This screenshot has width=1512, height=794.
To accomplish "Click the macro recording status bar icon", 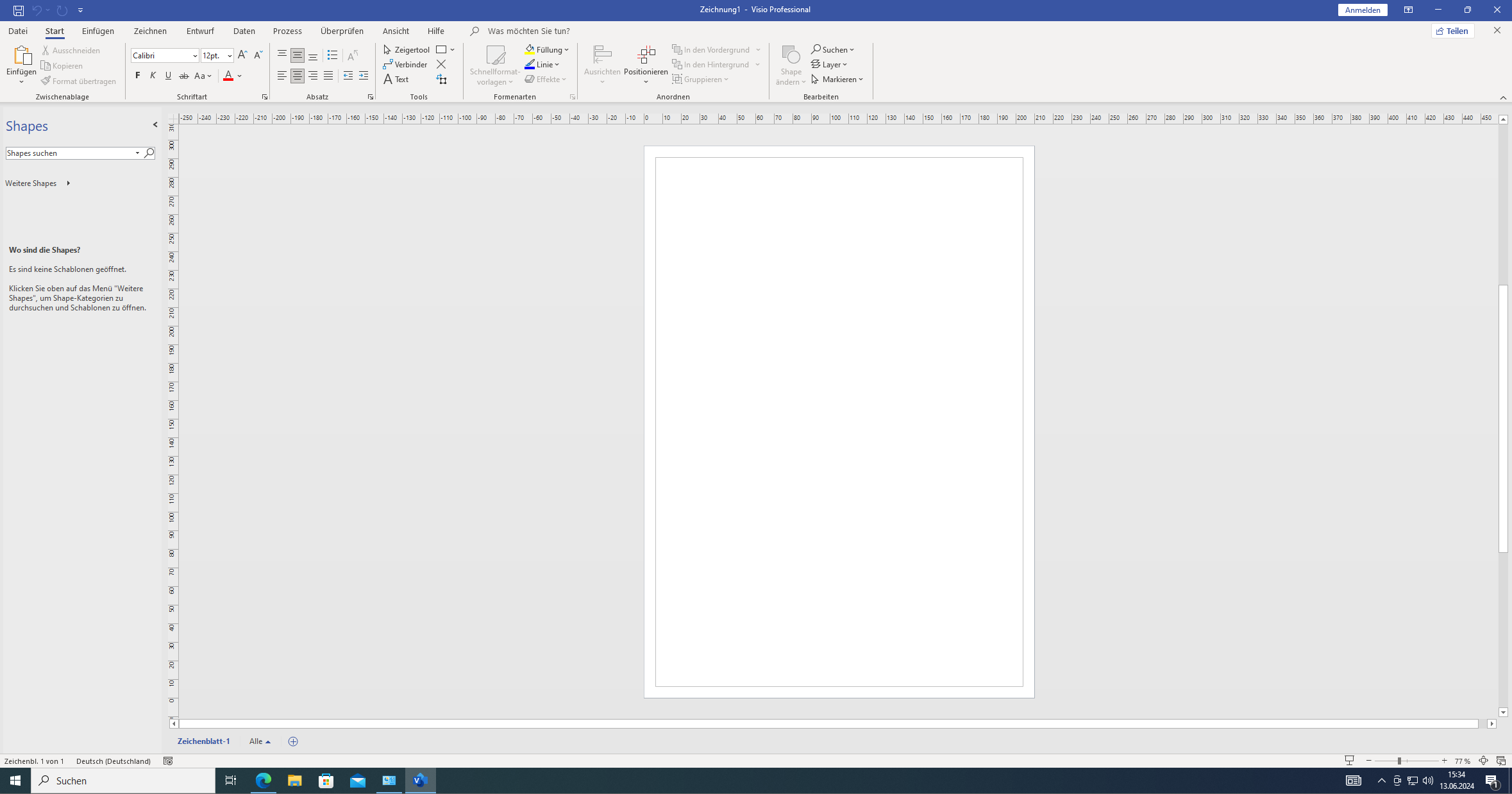I will pos(168,761).
